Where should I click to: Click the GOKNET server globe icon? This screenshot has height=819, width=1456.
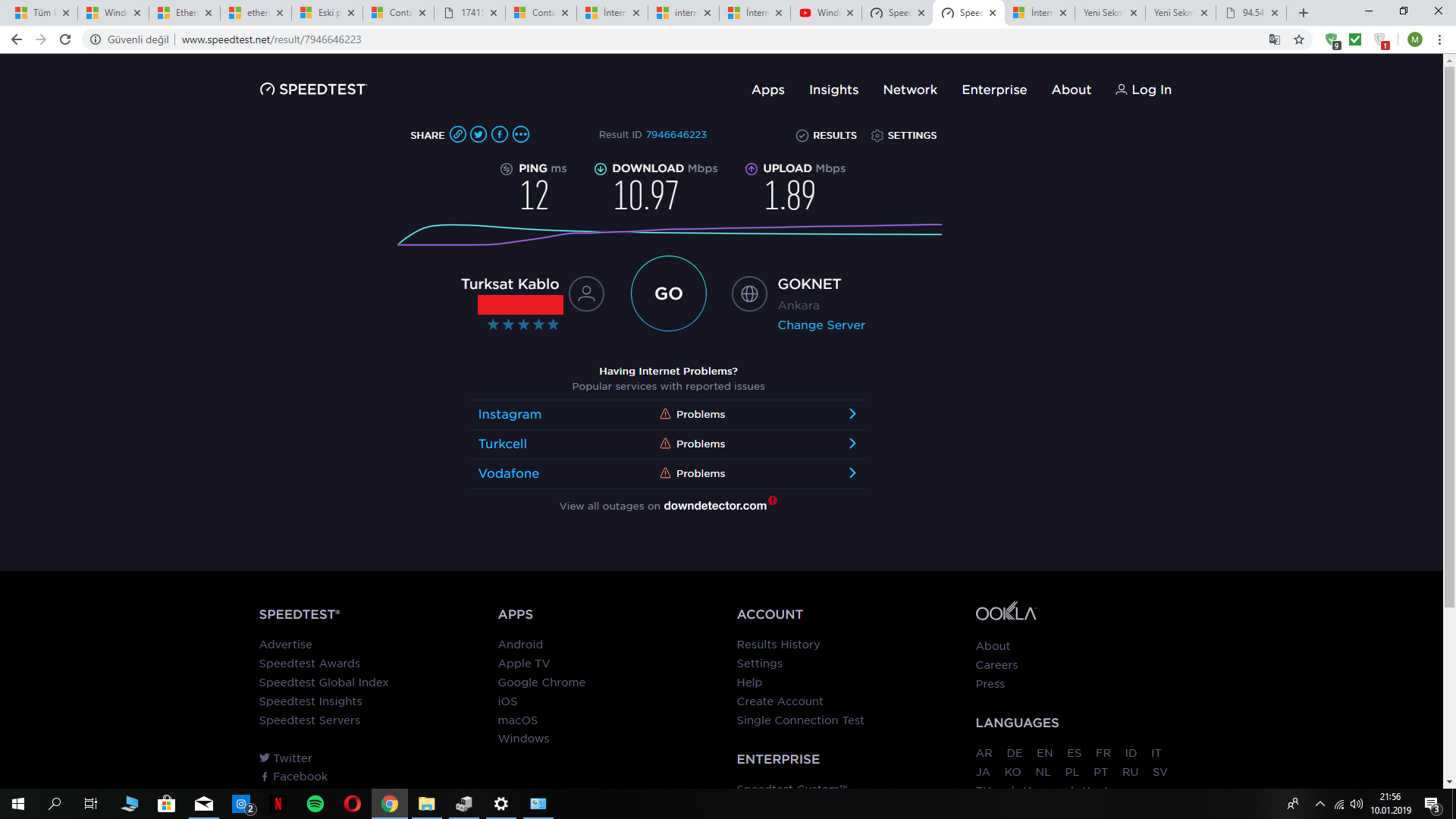tap(749, 294)
